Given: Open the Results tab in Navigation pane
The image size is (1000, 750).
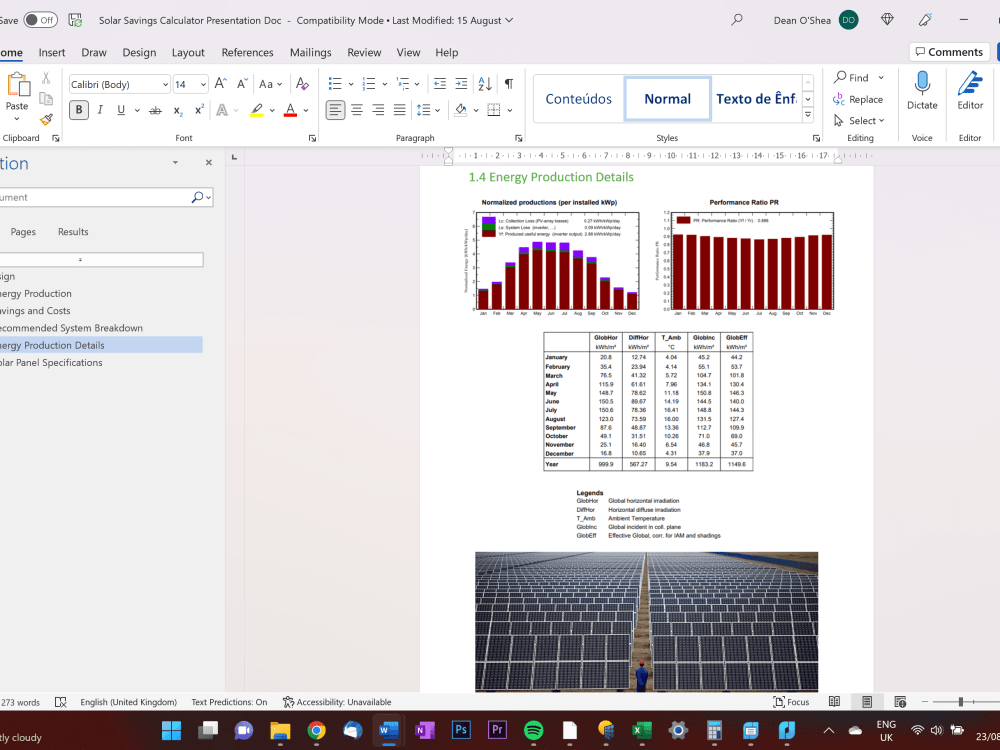Looking at the screenshot, I should click(x=72, y=231).
